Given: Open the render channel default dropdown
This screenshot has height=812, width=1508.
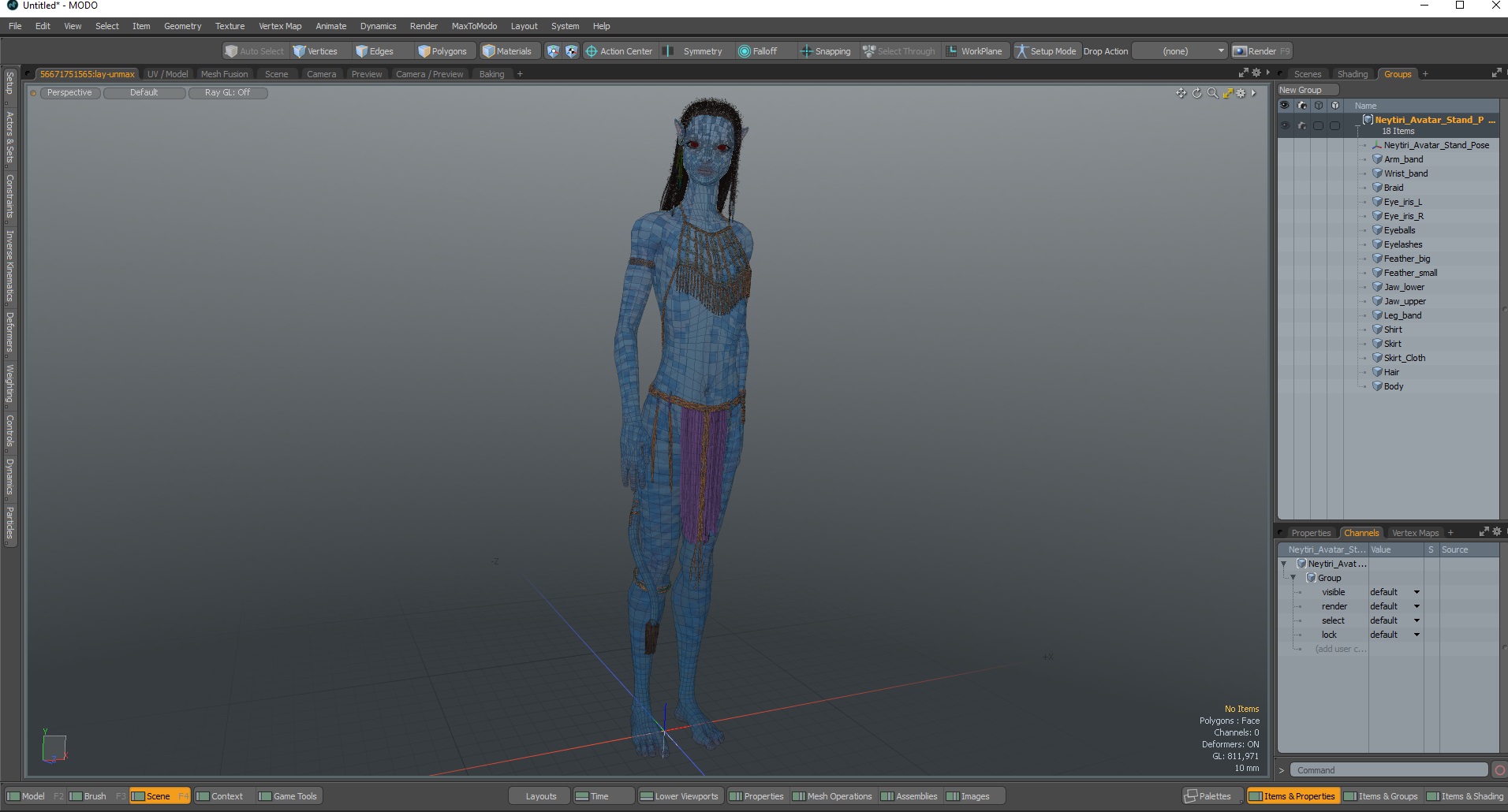Looking at the screenshot, I should (x=1395, y=606).
